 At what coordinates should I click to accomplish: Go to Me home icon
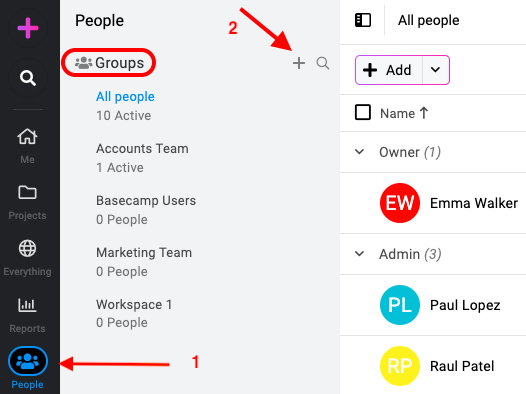[28, 136]
